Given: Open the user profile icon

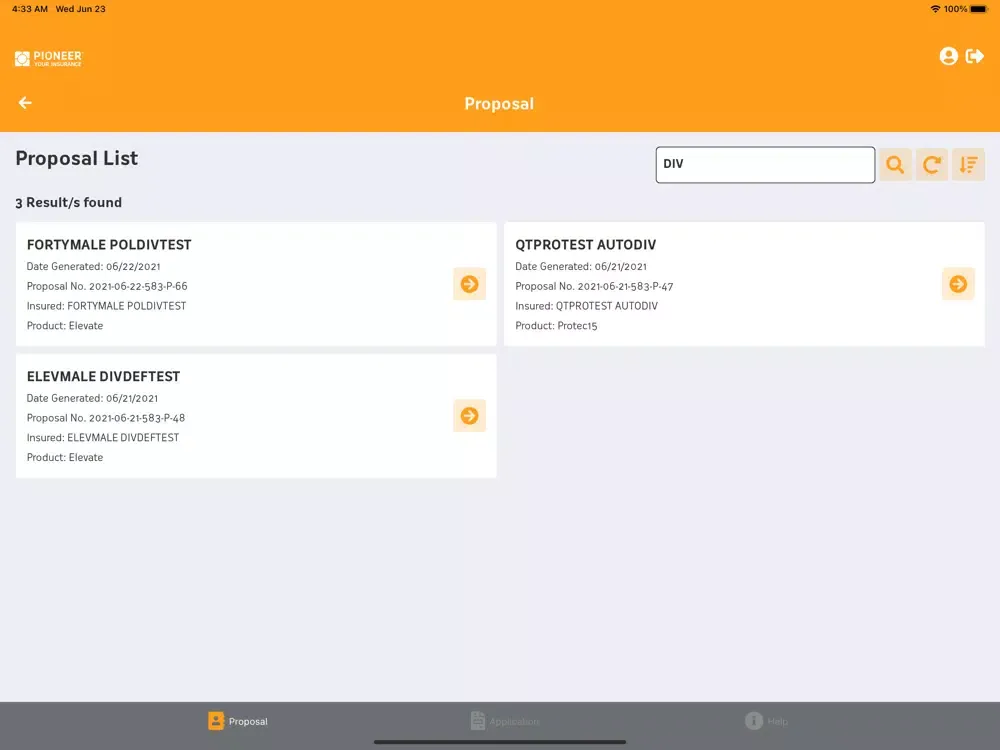Looking at the screenshot, I should (x=948, y=56).
